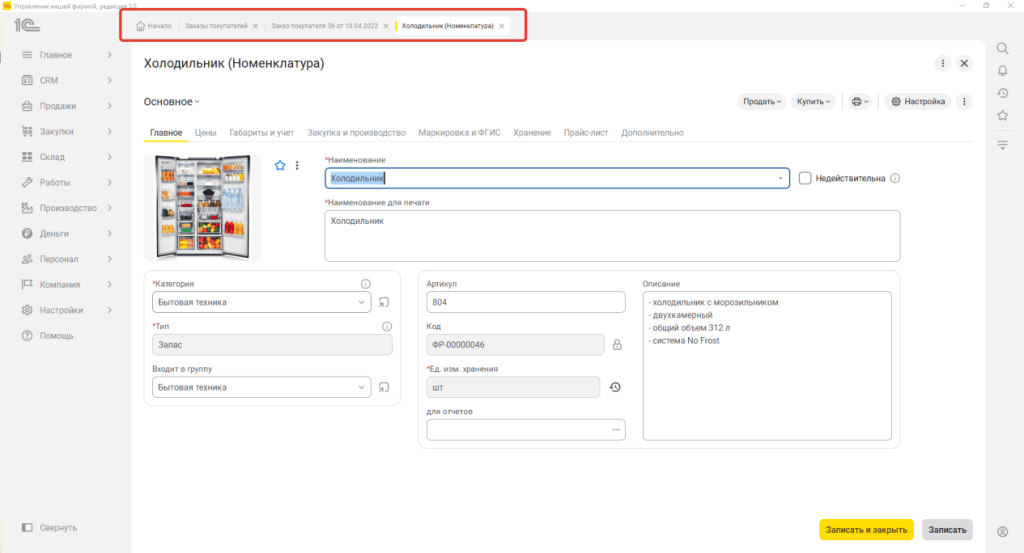
Task: Mark Холодильник as favorite with blue star
Action: pos(280,165)
